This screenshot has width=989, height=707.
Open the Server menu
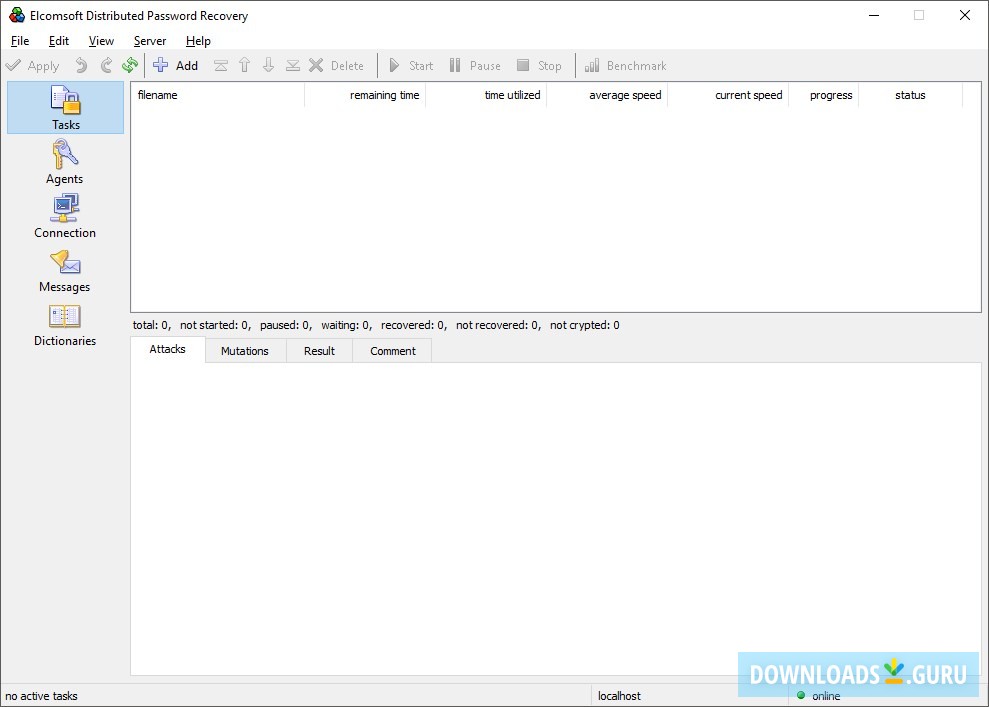(x=149, y=41)
